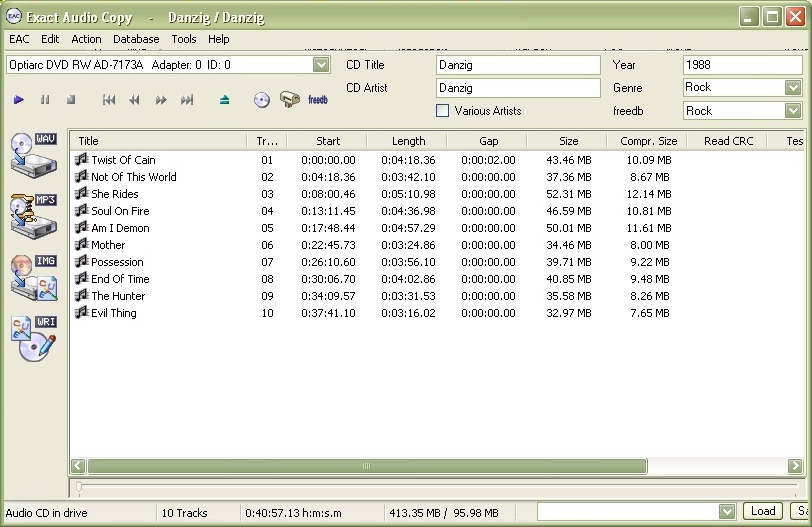Expand the Genre dropdown
This screenshot has width=812, height=527.
[793, 87]
